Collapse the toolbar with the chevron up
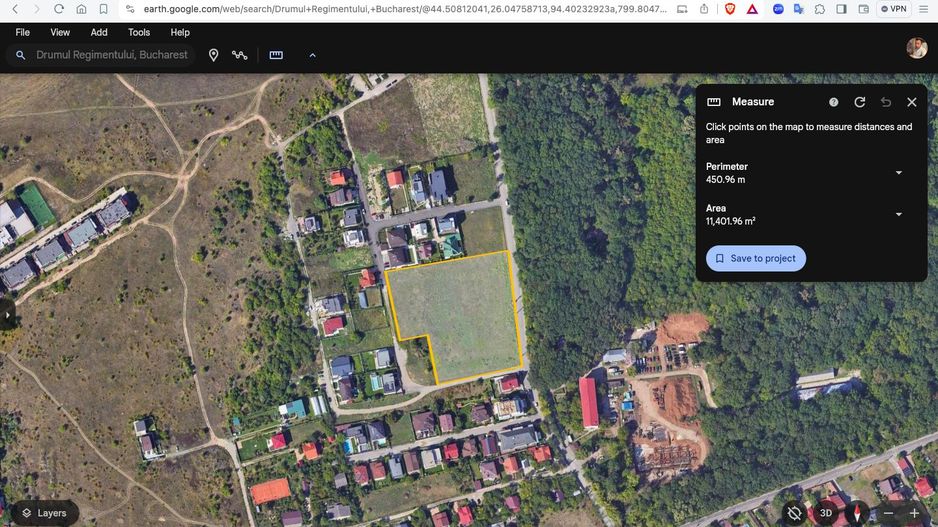 pos(312,55)
